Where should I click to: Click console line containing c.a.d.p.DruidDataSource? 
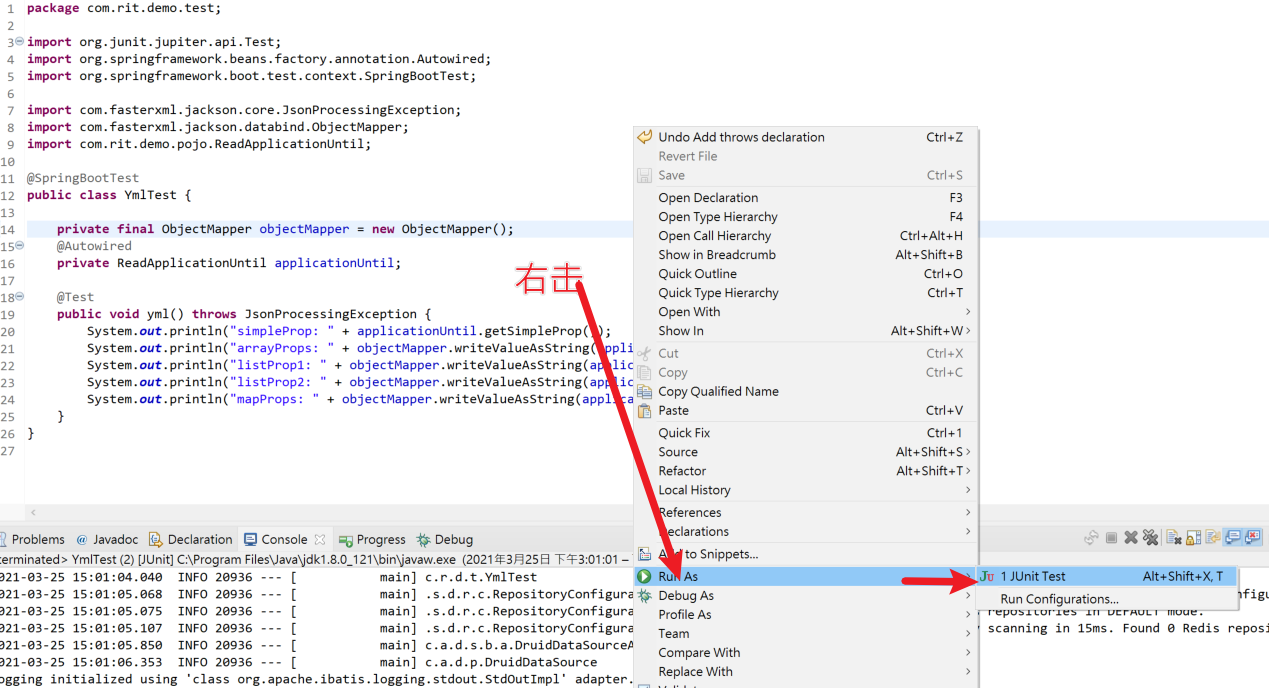tap(298, 662)
